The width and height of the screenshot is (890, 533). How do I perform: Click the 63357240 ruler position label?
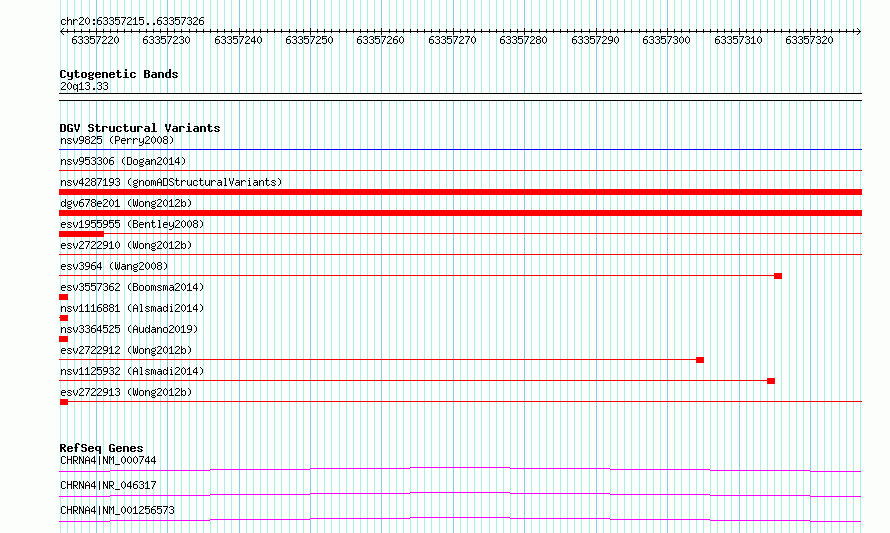238,40
